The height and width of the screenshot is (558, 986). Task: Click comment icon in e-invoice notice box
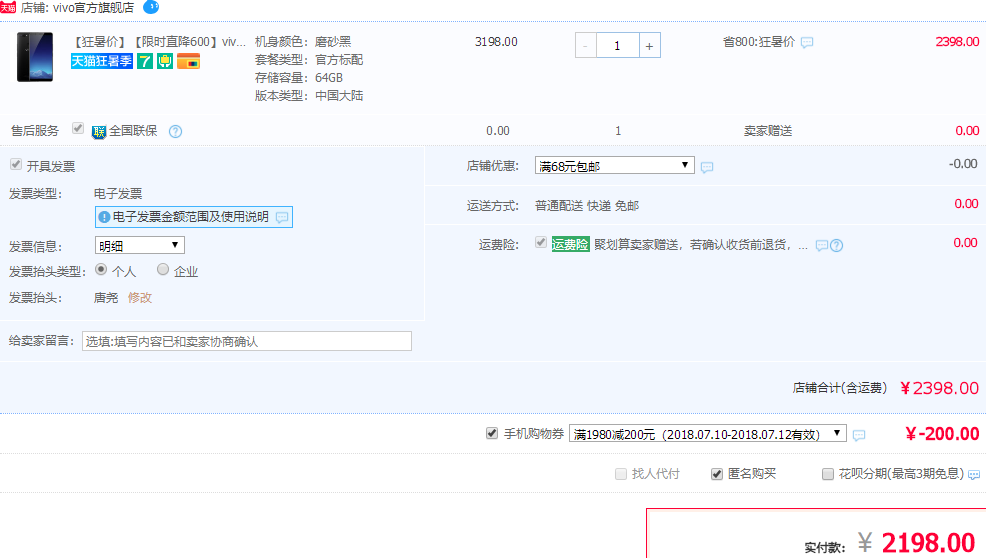(x=282, y=217)
